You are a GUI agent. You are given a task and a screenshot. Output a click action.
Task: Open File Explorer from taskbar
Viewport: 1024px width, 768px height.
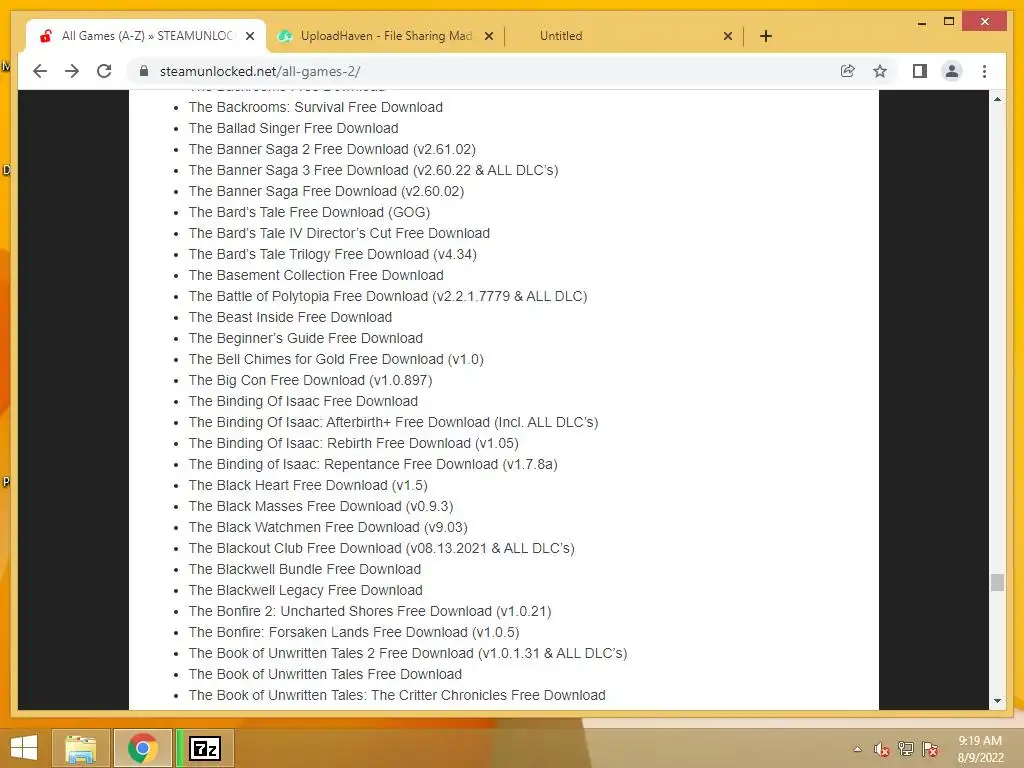pos(81,748)
